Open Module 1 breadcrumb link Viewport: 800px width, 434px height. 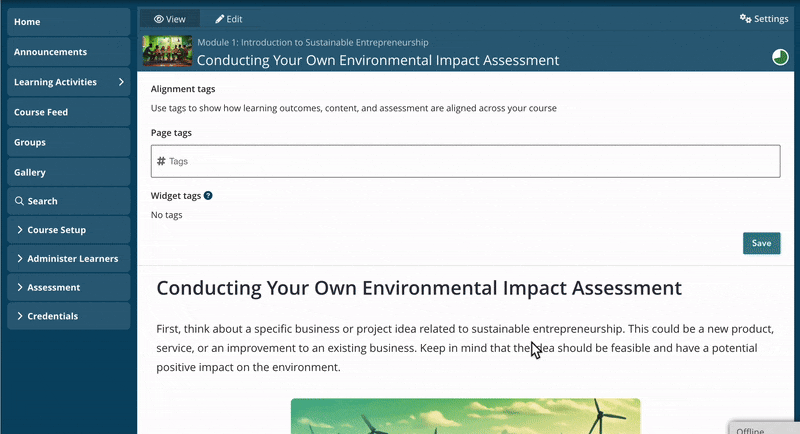(x=312, y=42)
